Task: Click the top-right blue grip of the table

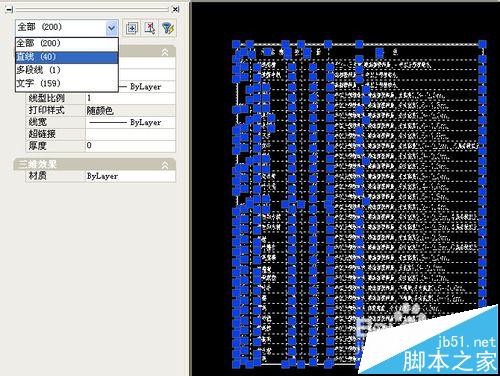Action: click(482, 44)
